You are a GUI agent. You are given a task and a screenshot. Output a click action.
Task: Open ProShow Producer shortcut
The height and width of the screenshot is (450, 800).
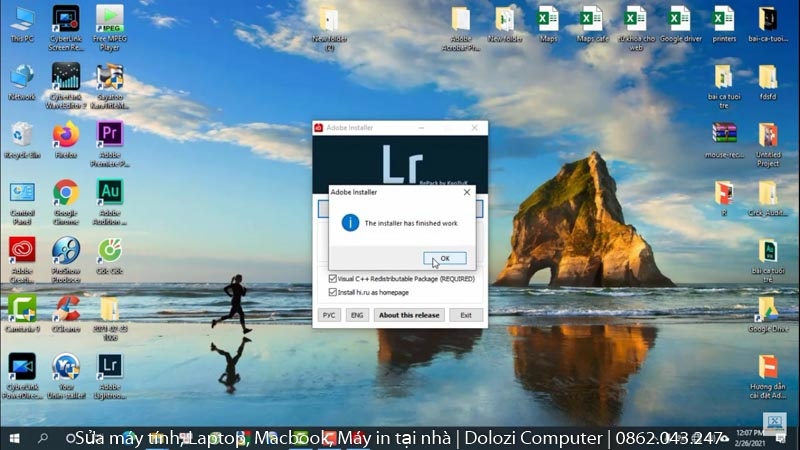click(x=66, y=260)
